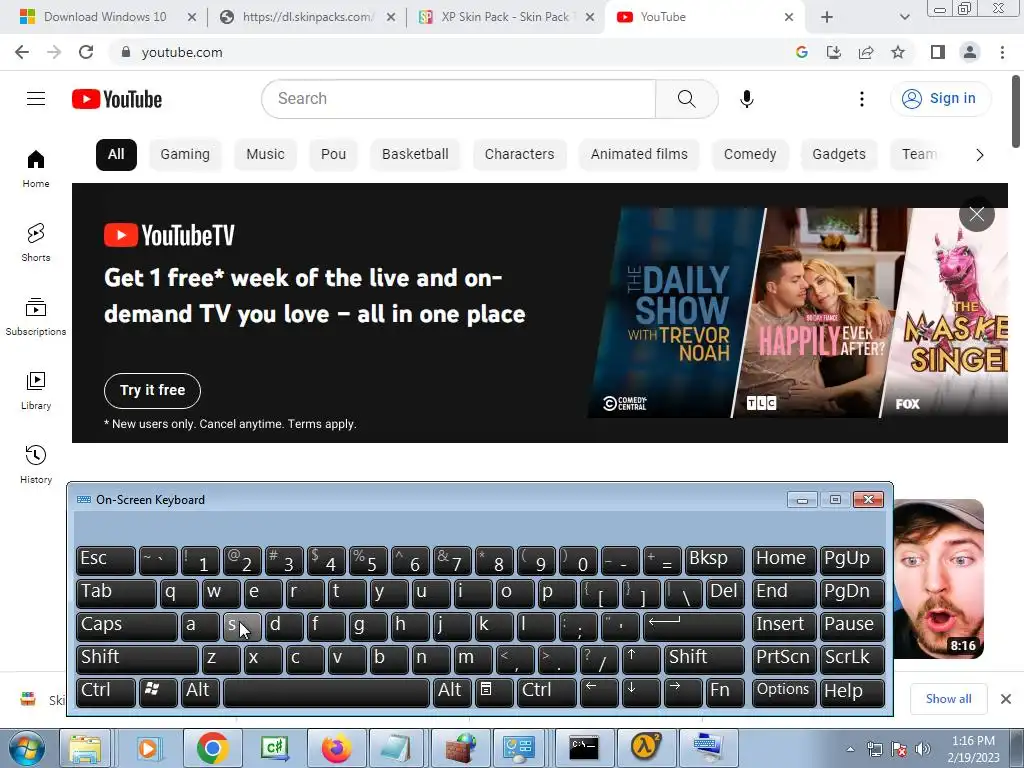Viewport: 1024px width, 768px height.
Task: Click the context menu key on keyboard
Action: pyautogui.click(x=493, y=692)
